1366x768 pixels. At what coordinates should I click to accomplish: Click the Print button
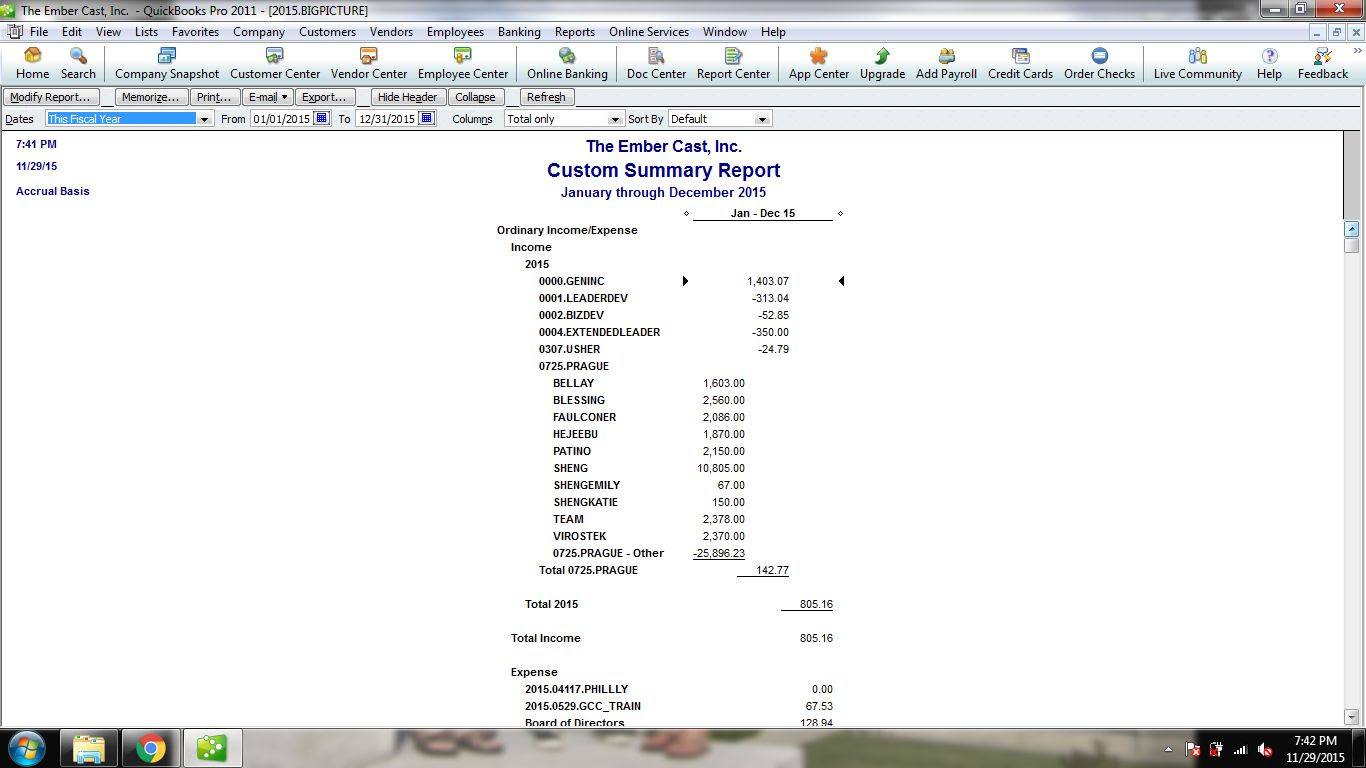215,97
